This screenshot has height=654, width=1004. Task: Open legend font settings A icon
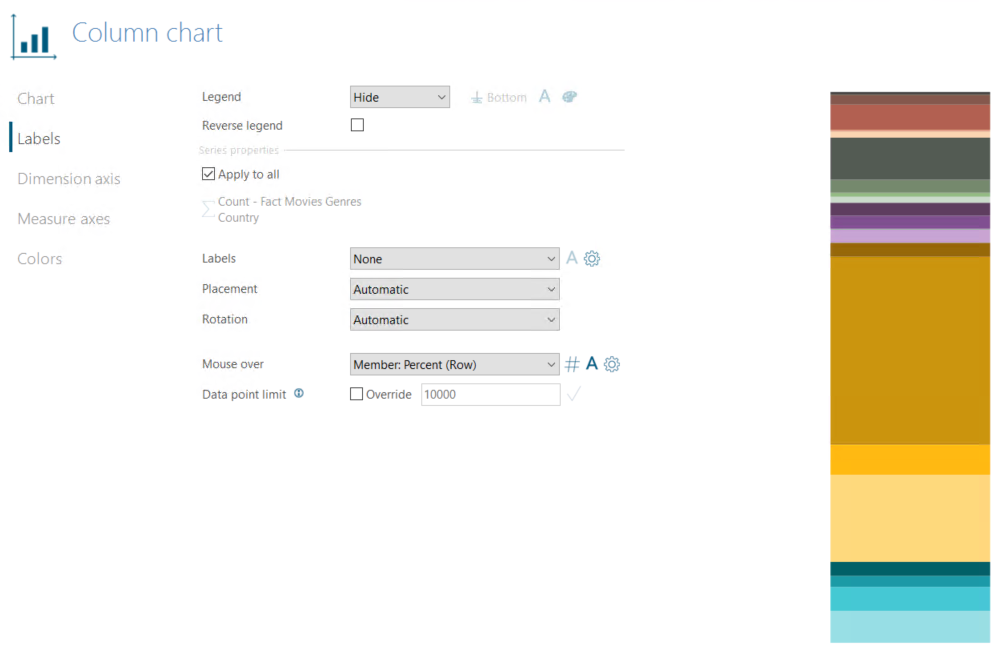tap(544, 97)
